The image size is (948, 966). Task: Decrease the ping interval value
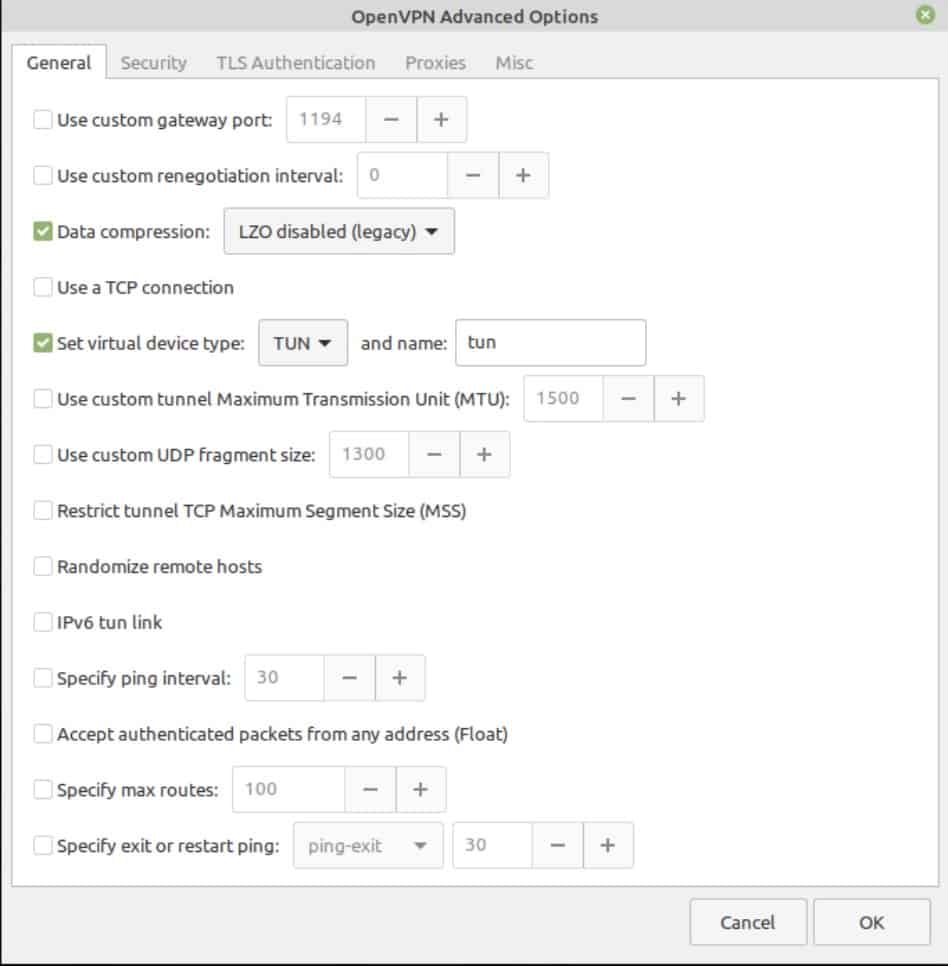click(x=349, y=678)
